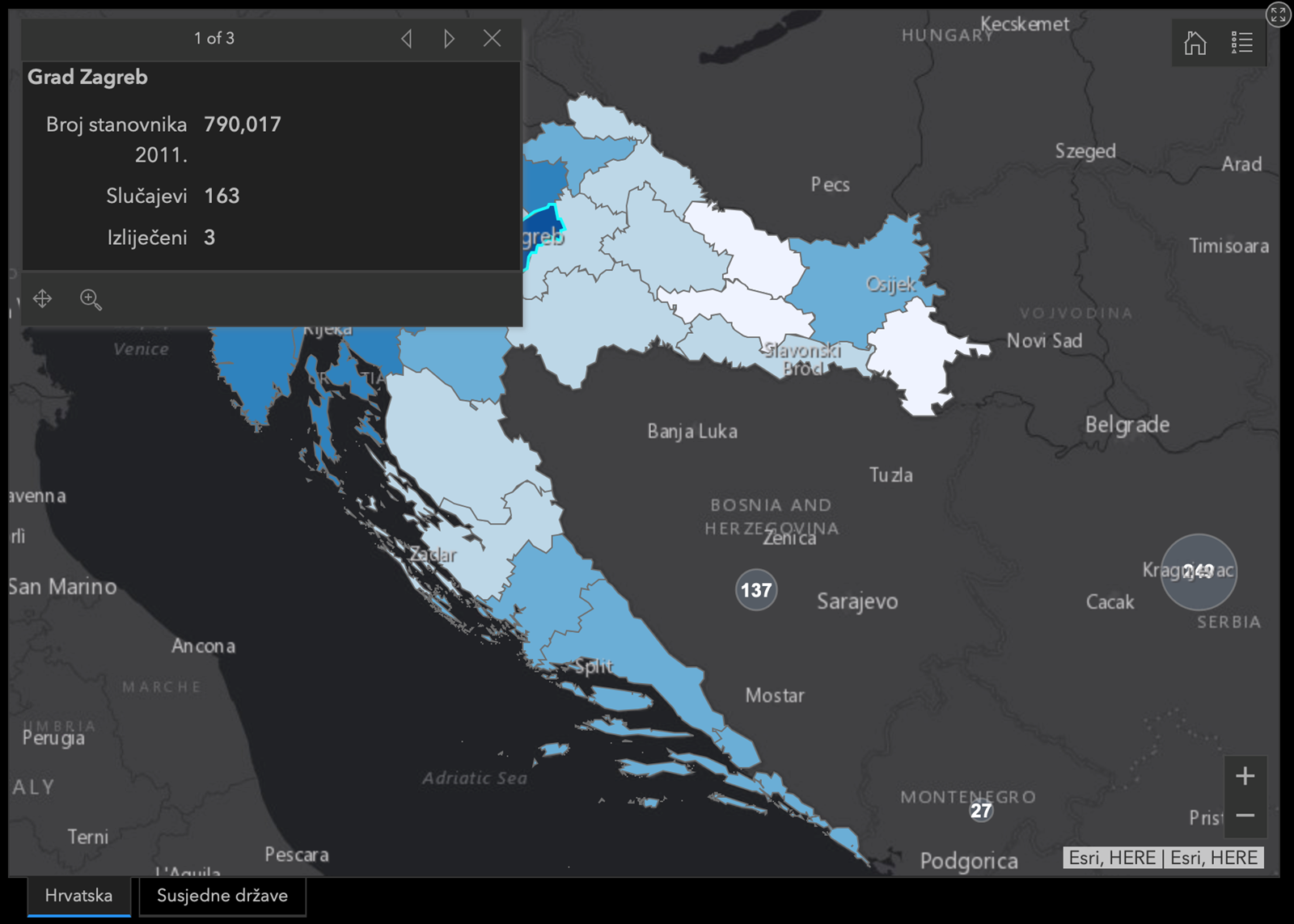
Task: Open the 27 cluster marker in Montenegro
Action: pyautogui.click(x=981, y=810)
